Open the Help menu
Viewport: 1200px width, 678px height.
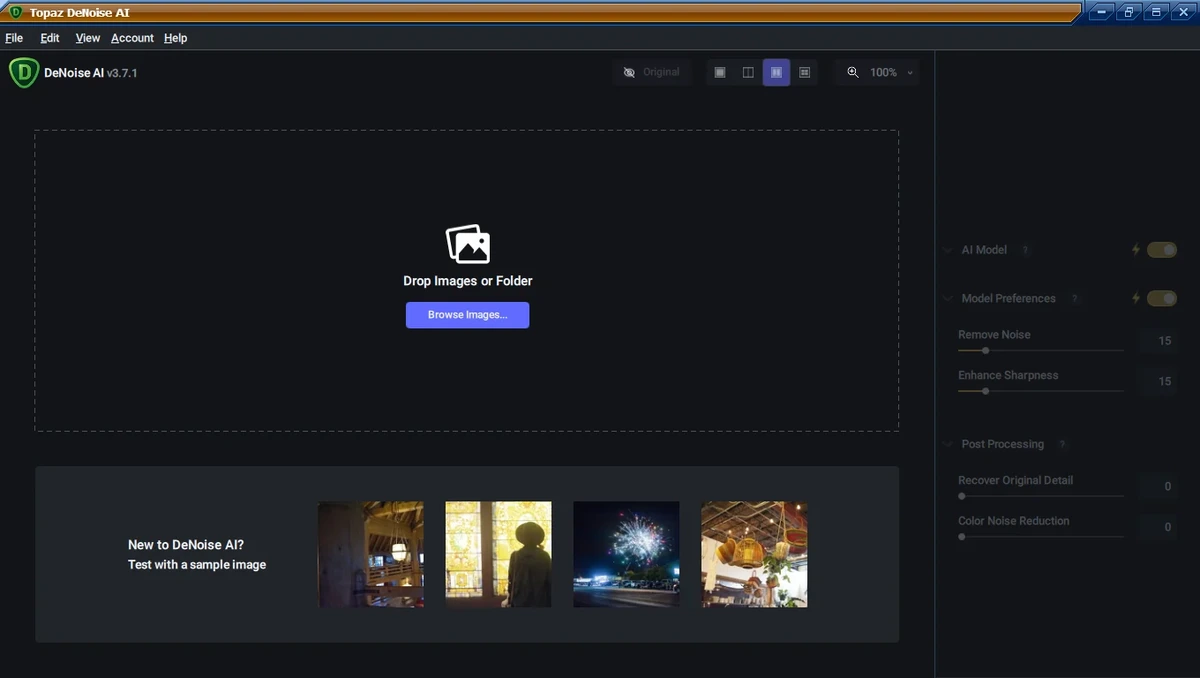click(176, 38)
